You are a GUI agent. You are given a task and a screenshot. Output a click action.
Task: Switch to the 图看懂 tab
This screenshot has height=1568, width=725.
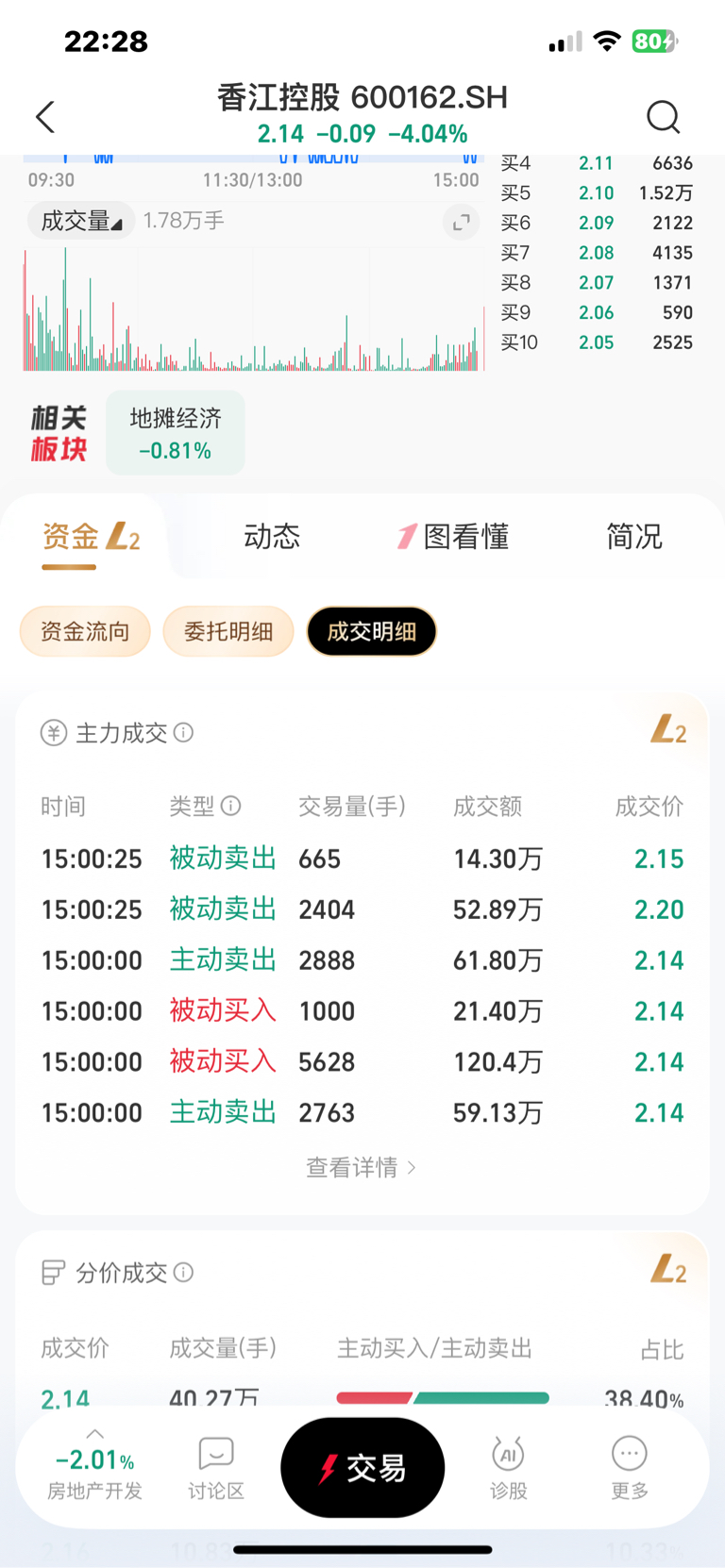click(454, 537)
